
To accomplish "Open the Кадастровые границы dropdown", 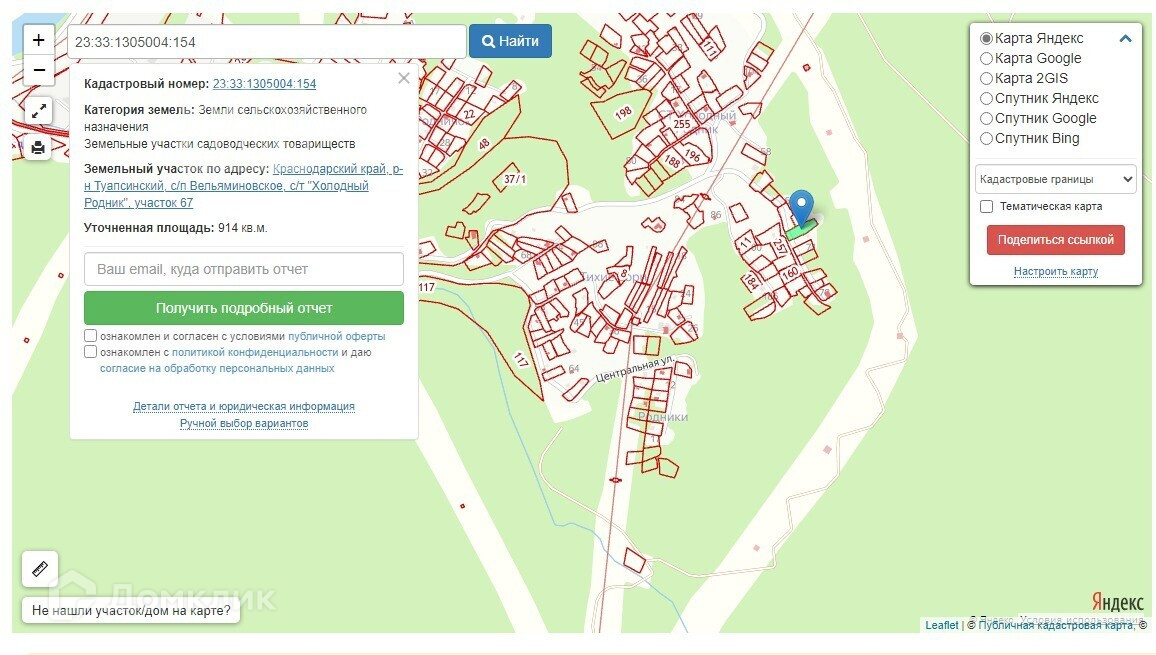I will pyautogui.click(x=1055, y=179).
